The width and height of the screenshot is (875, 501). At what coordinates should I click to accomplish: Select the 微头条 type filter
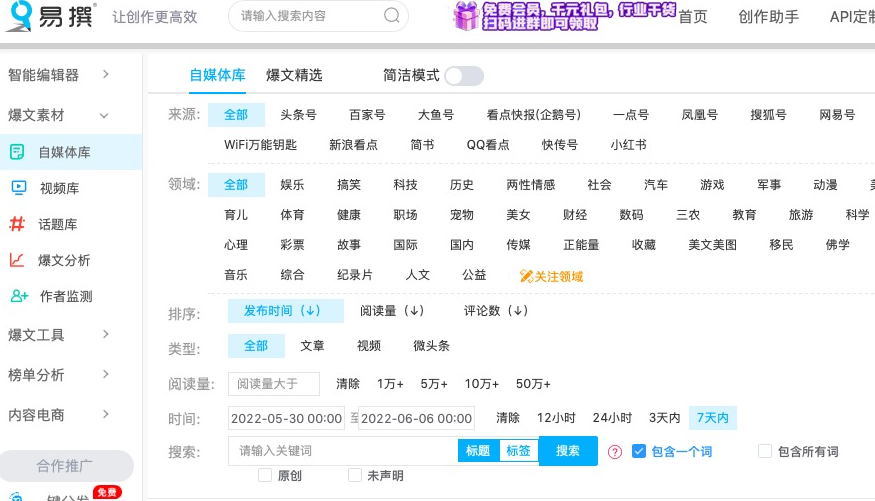point(431,346)
